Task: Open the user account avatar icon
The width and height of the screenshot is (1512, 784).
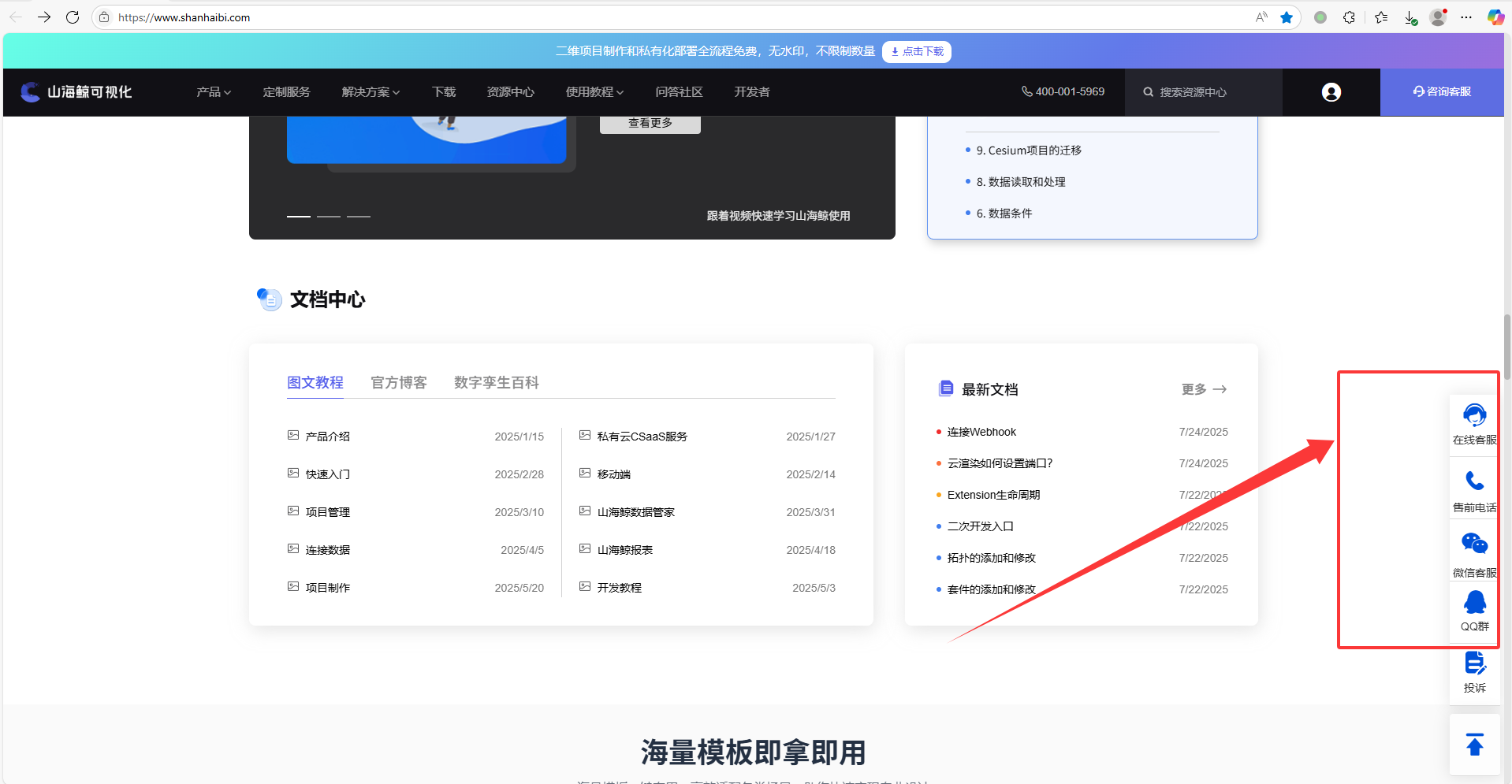Action: 1331,92
